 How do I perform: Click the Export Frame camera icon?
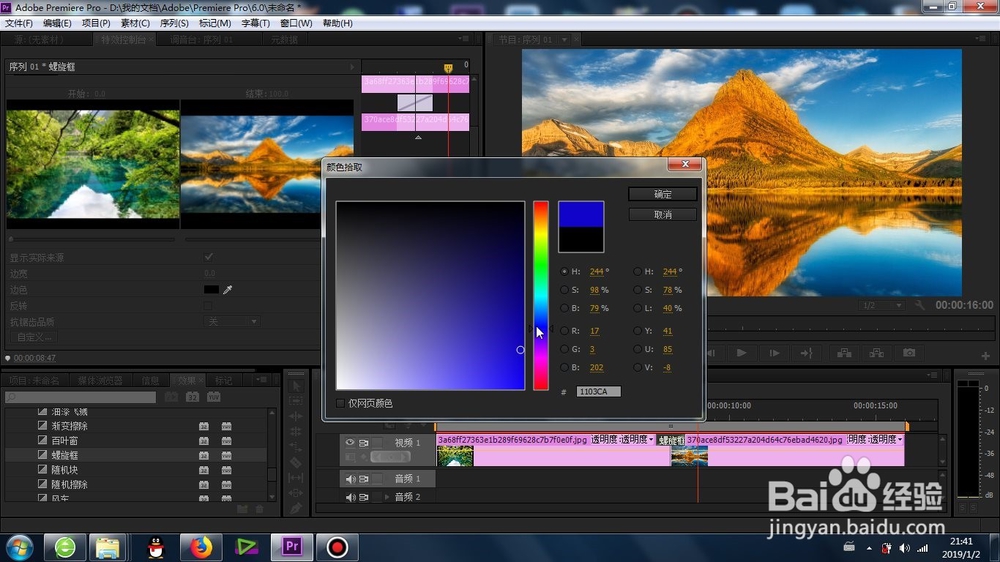[x=909, y=353]
